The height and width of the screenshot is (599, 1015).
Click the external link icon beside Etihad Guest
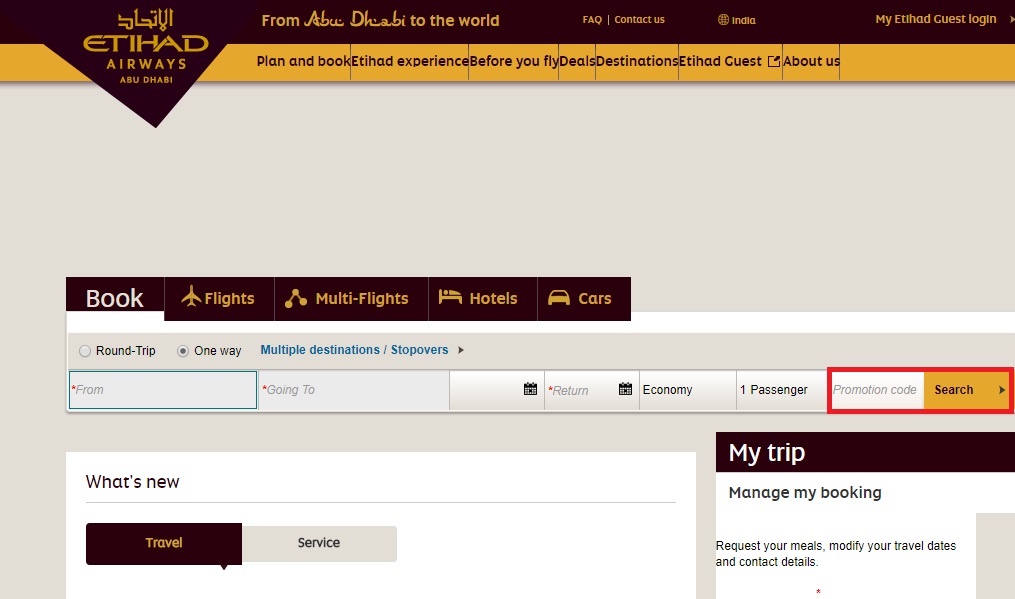pyautogui.click(x=774, y=62)
